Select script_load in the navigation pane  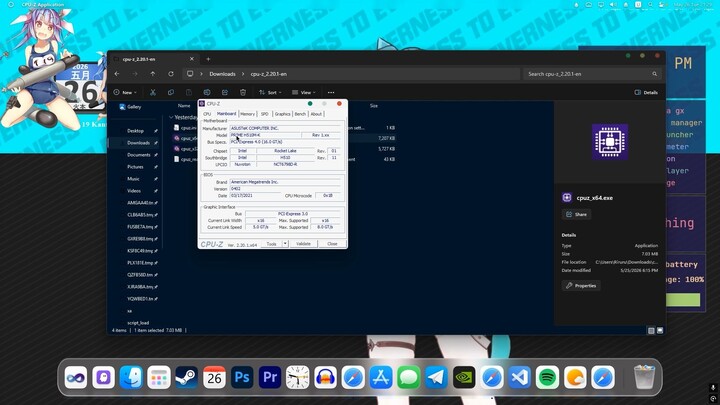coord(138,323)
